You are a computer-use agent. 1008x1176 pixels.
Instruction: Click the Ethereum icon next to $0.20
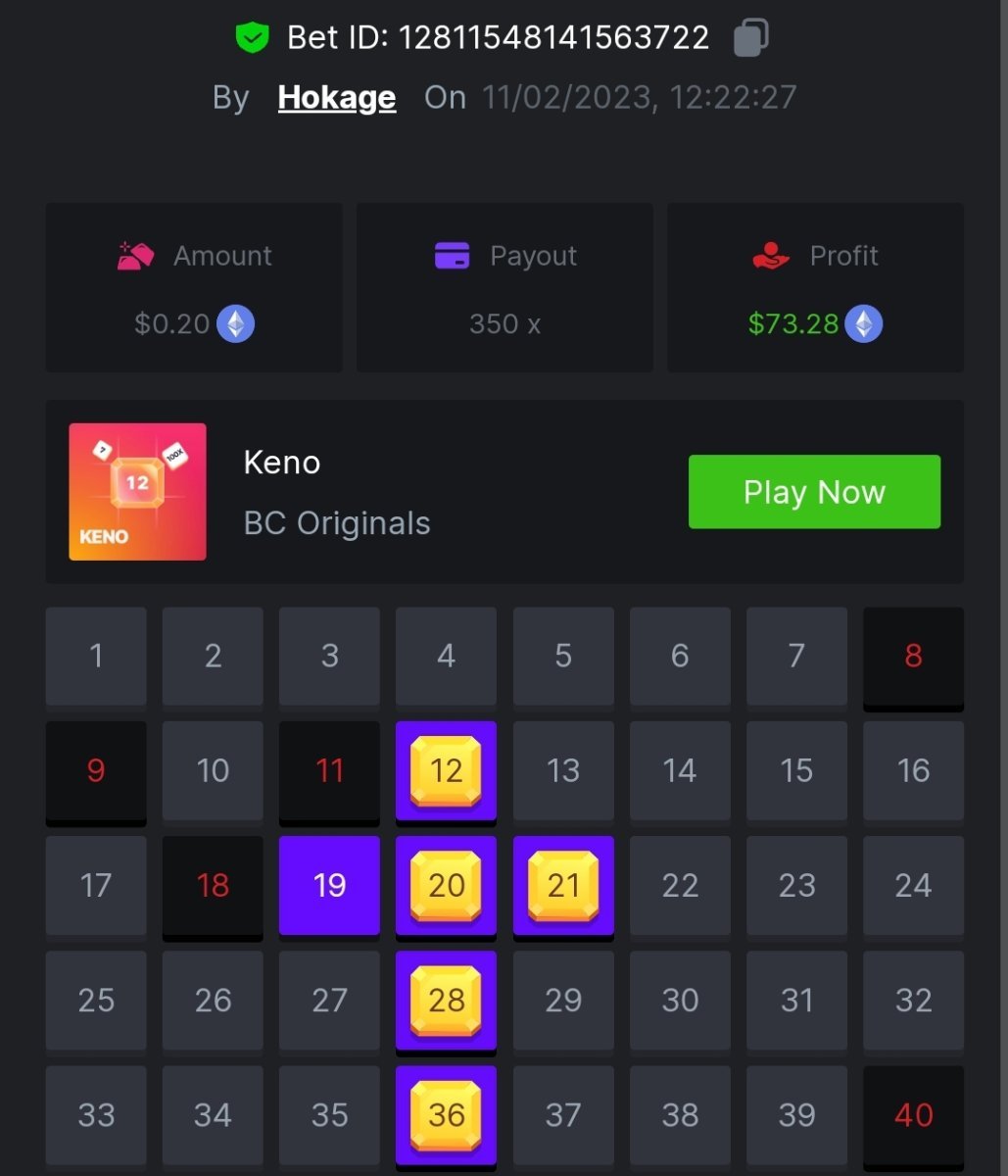(x=235, y=323)
